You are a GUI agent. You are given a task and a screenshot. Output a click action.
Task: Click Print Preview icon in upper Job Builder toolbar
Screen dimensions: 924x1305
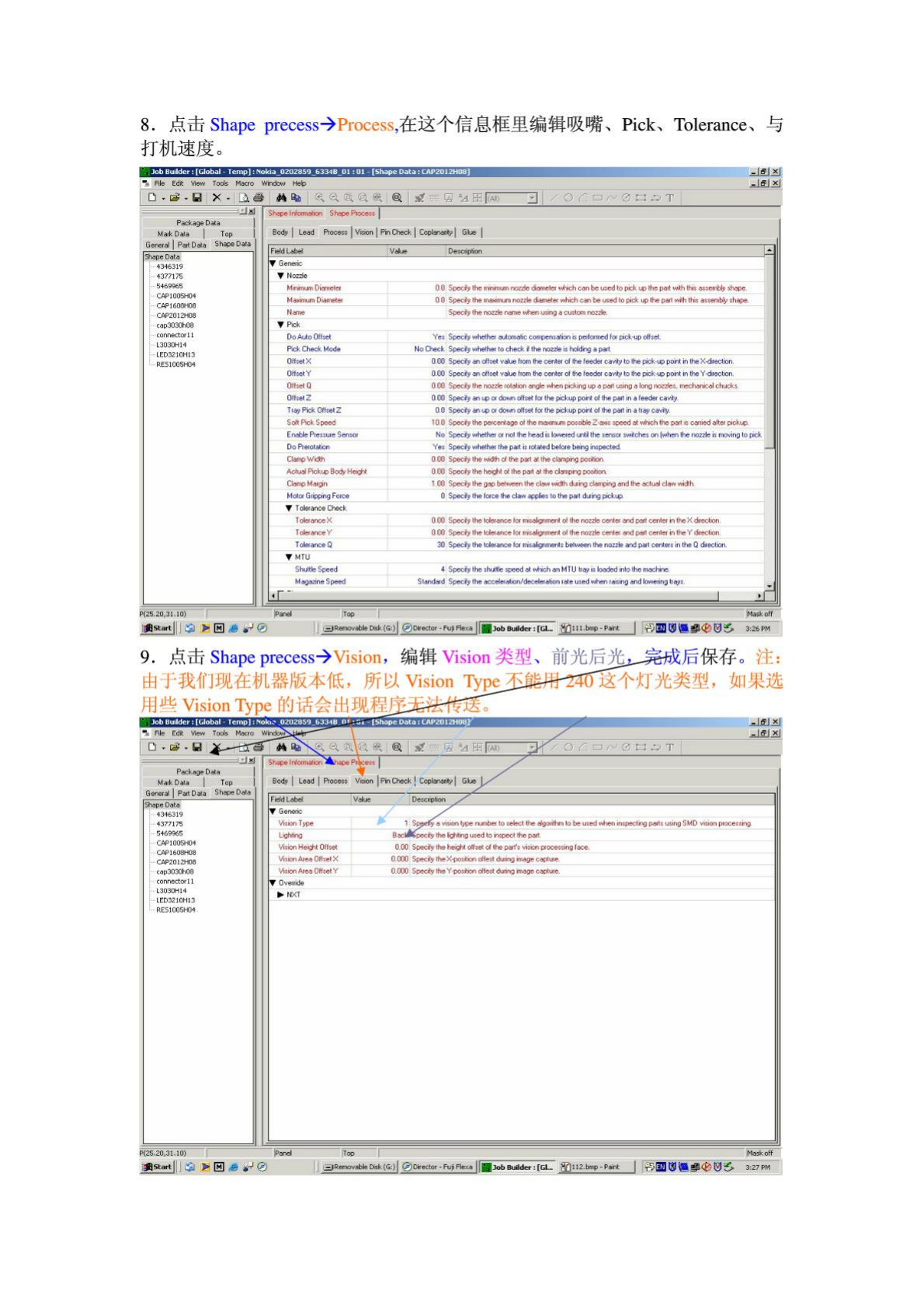coord(245,198)
